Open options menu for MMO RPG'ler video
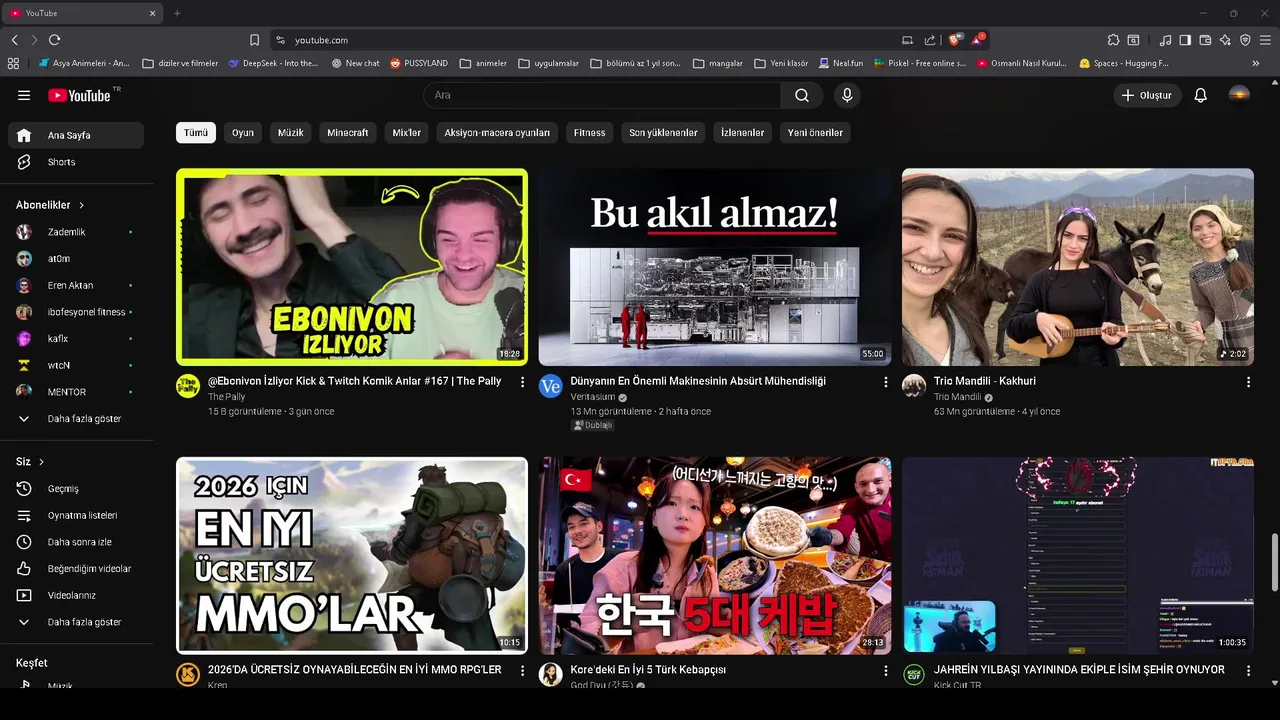The width and height of the screenshot is (1280, 720). click(x=522, y=671)
